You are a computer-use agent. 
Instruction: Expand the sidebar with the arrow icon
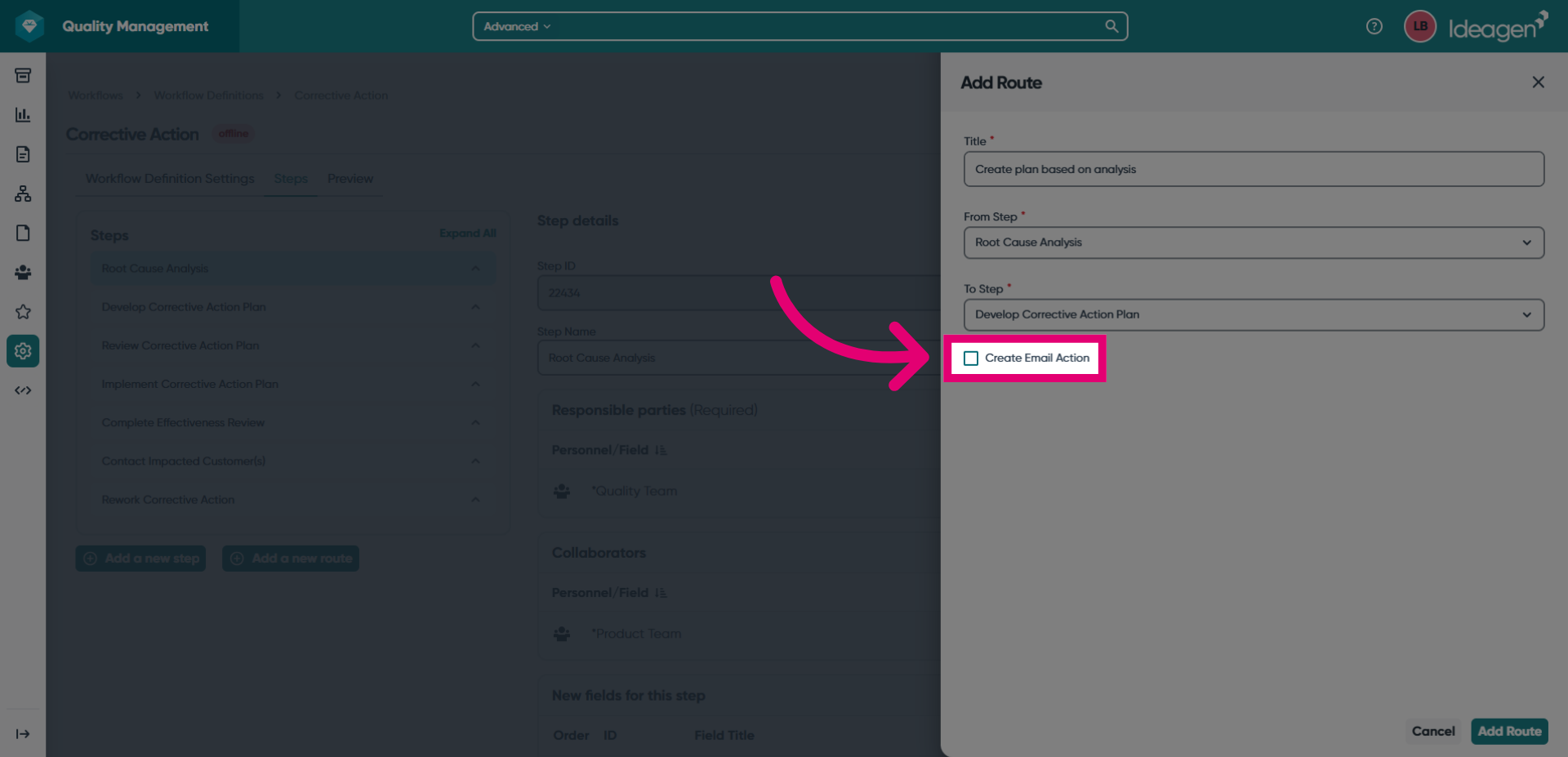[x=23, y=734]
